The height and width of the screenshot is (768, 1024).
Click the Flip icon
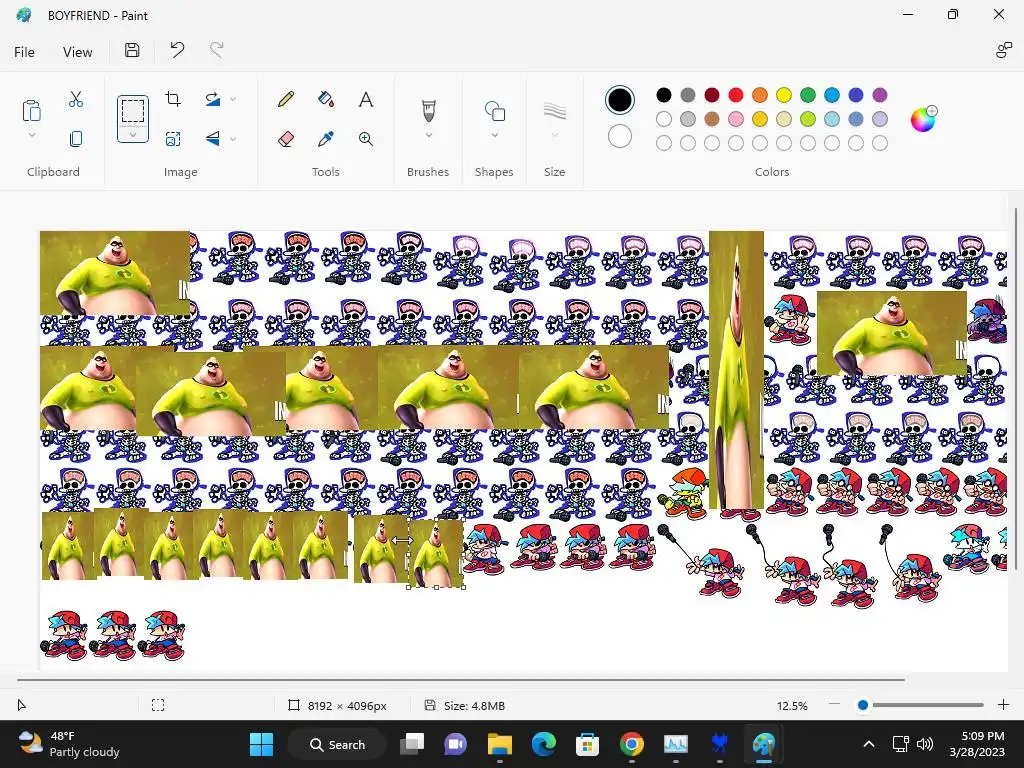click(x=213, y=138)
